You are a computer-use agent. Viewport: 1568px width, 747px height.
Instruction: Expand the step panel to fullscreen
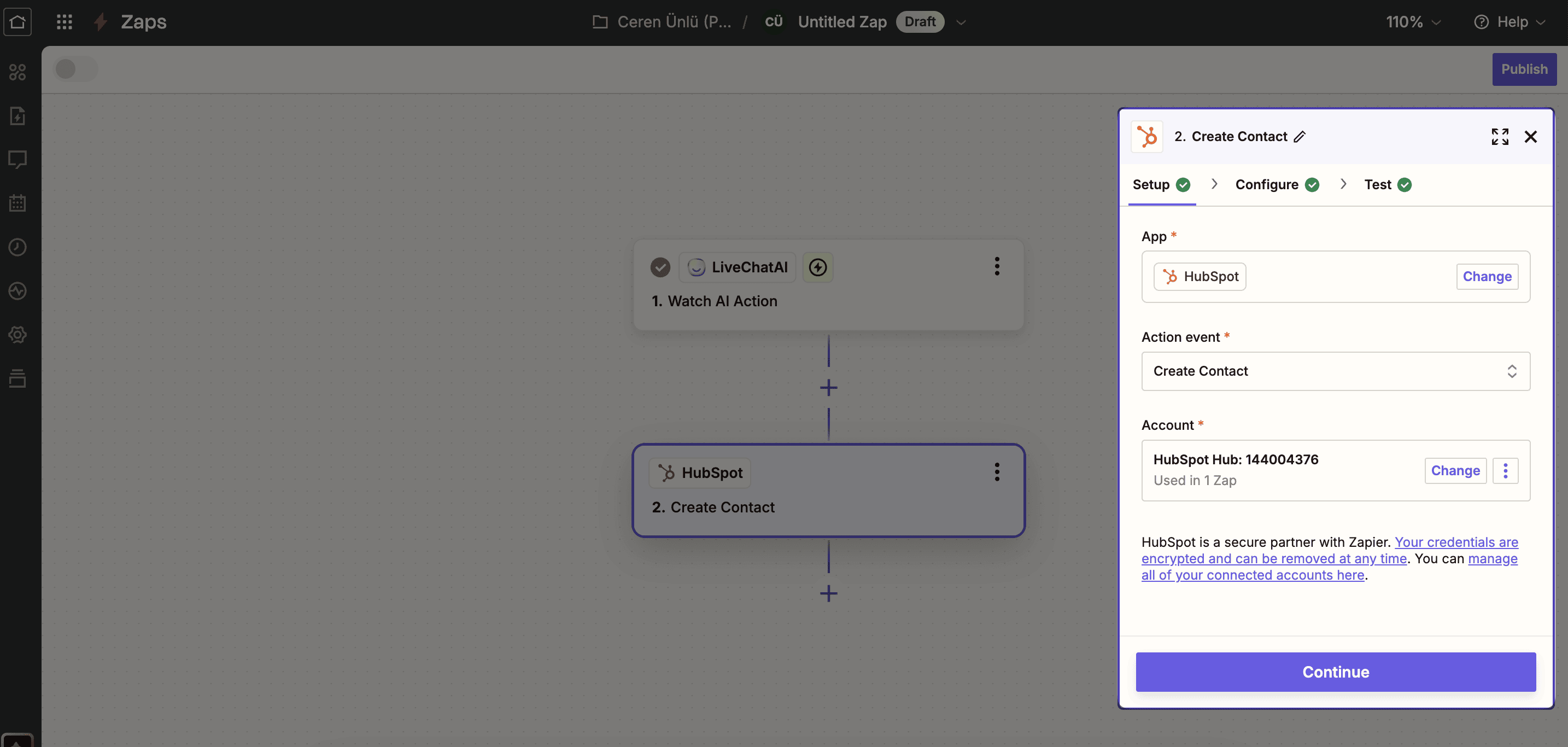click(x=1500, y=136)
